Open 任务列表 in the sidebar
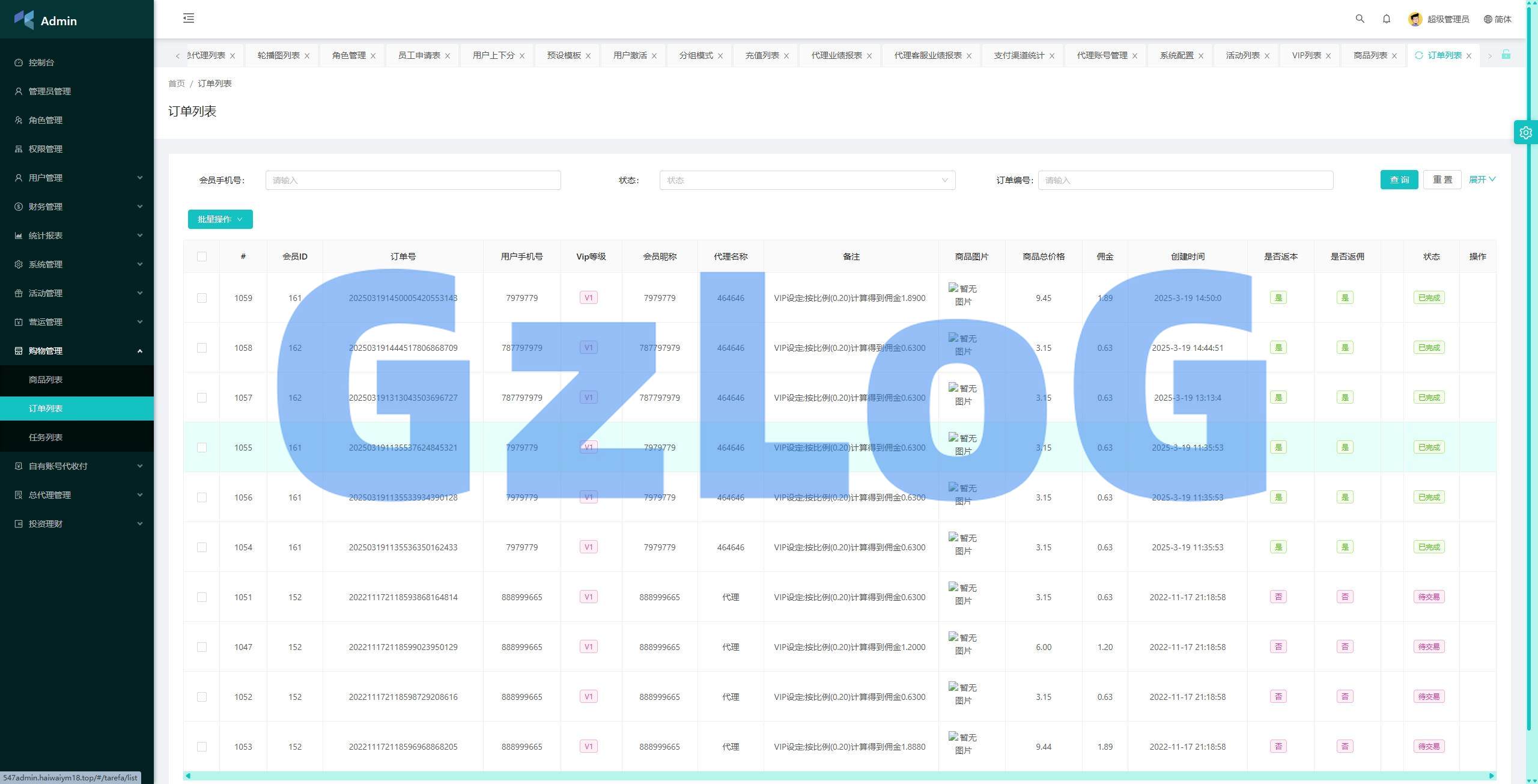This screenshot has width=1538, height=784. tap(46, 437)
